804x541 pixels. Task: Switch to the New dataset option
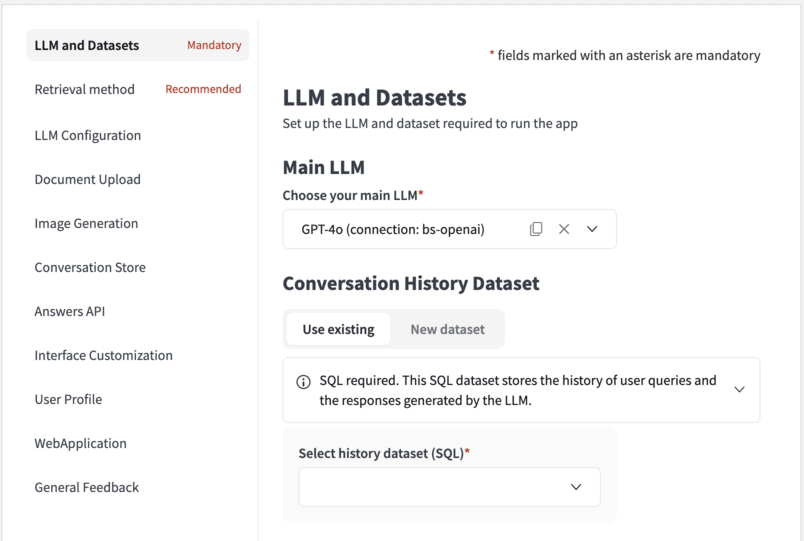tap(448, 329)
